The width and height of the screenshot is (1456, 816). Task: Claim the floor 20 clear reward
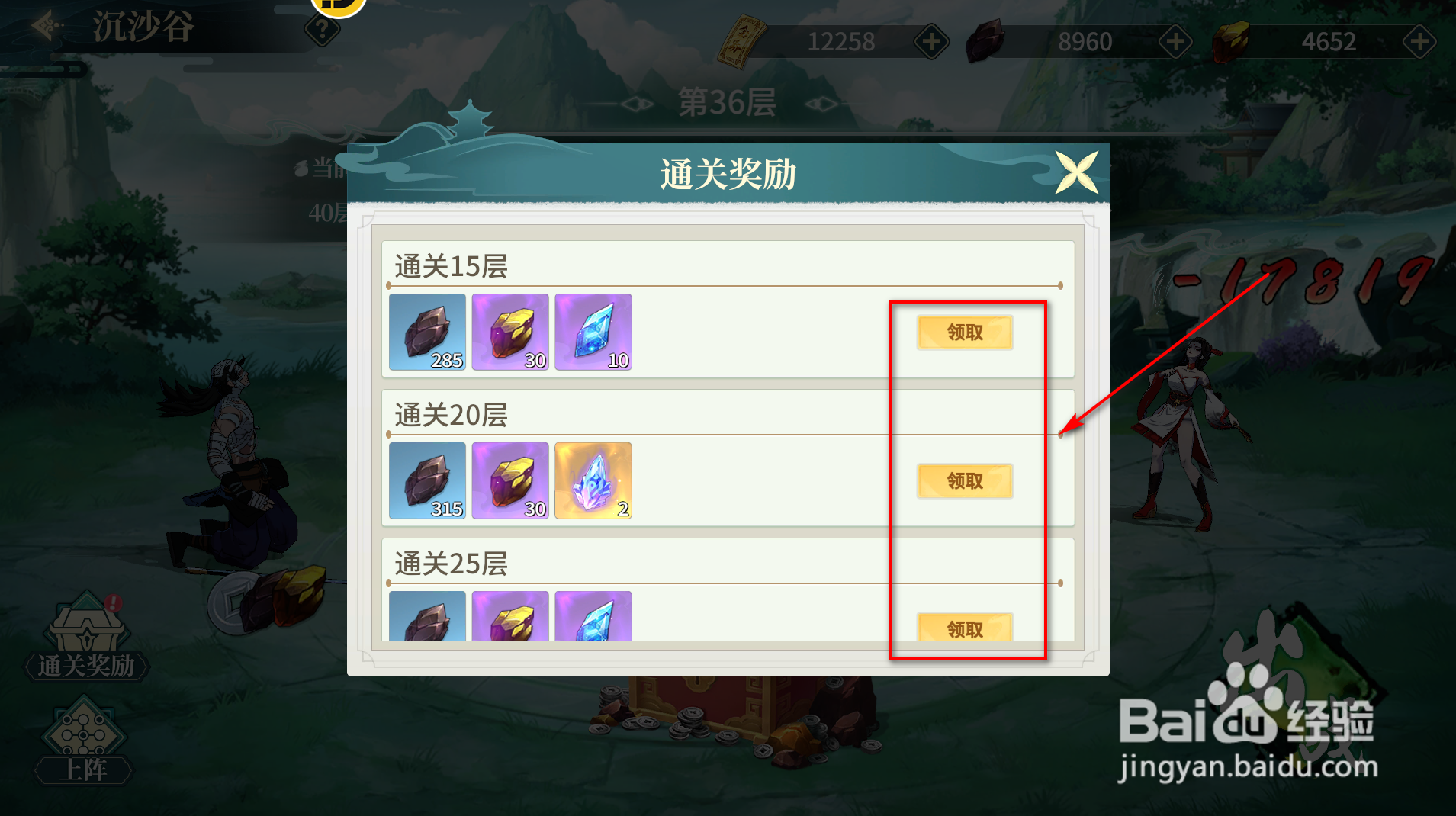click(x=965, y=481)
